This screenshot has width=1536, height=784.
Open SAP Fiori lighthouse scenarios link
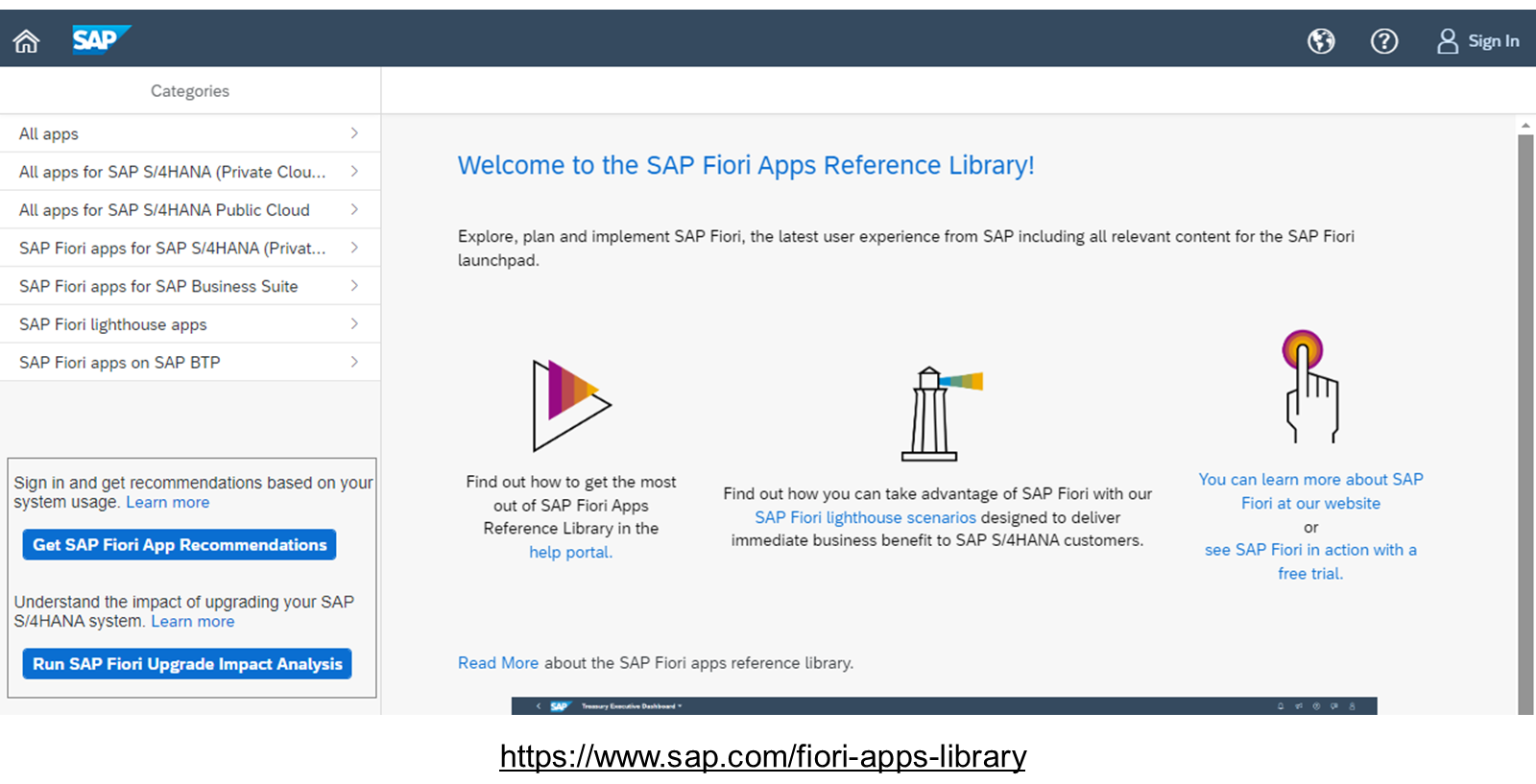[x=865, y=517]
